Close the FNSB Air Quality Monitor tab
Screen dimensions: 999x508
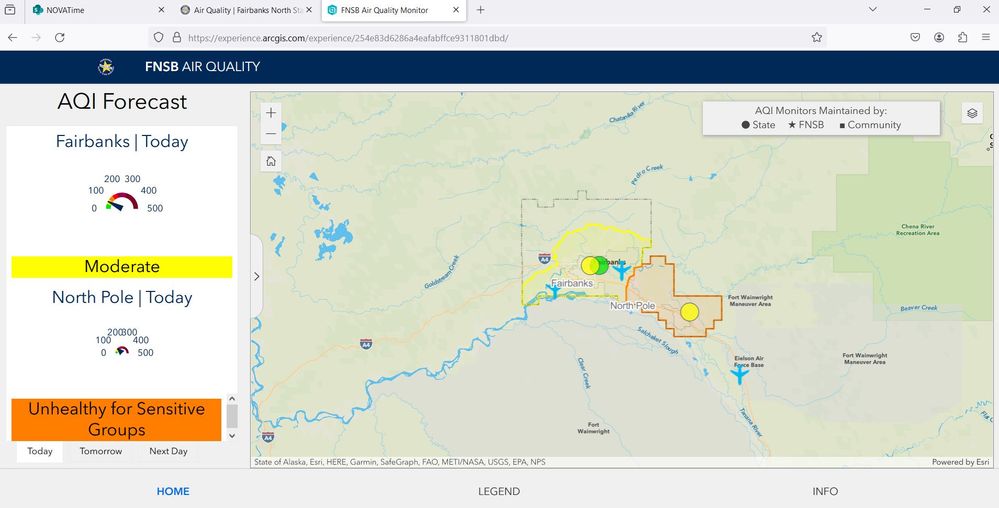point(456,10)
